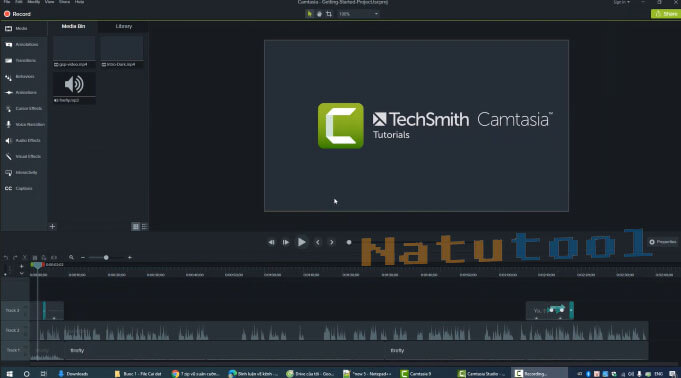Open the Media panel in the sidebar
Screen dimensions: 681x378
pyautogui.click(x=23, y=28)
